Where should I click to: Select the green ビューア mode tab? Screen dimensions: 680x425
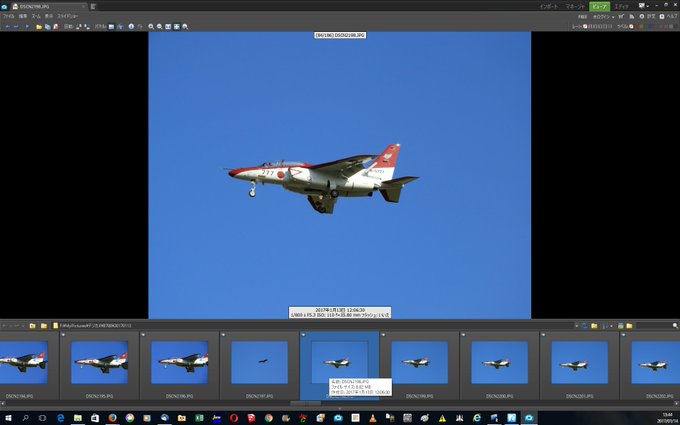[599, 7]
